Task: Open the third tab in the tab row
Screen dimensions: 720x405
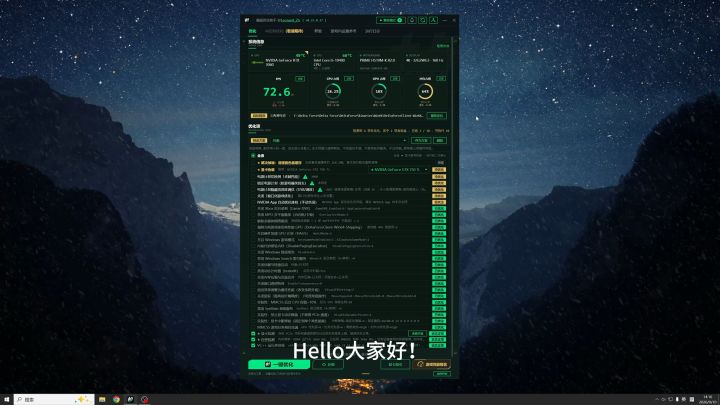Action: pos(318,31)
